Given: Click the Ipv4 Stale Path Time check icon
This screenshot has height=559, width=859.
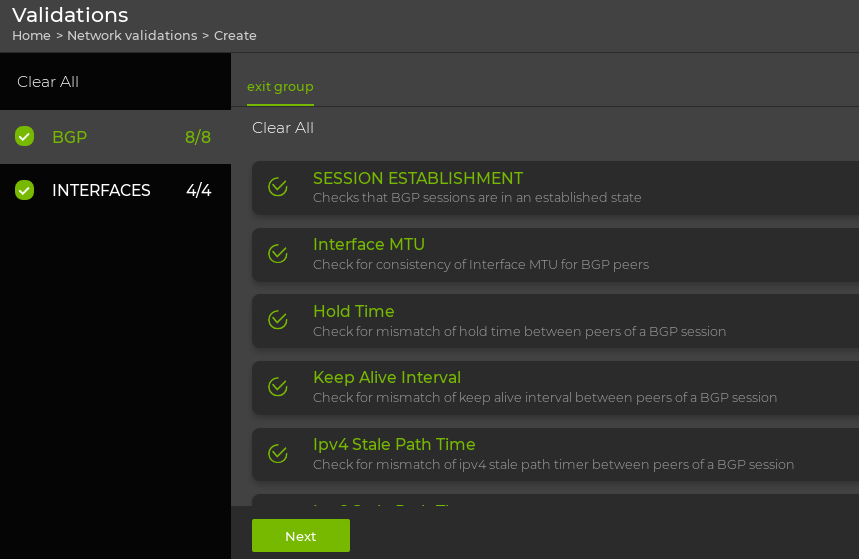Looking at the screenshot, I should coord(278,454).
